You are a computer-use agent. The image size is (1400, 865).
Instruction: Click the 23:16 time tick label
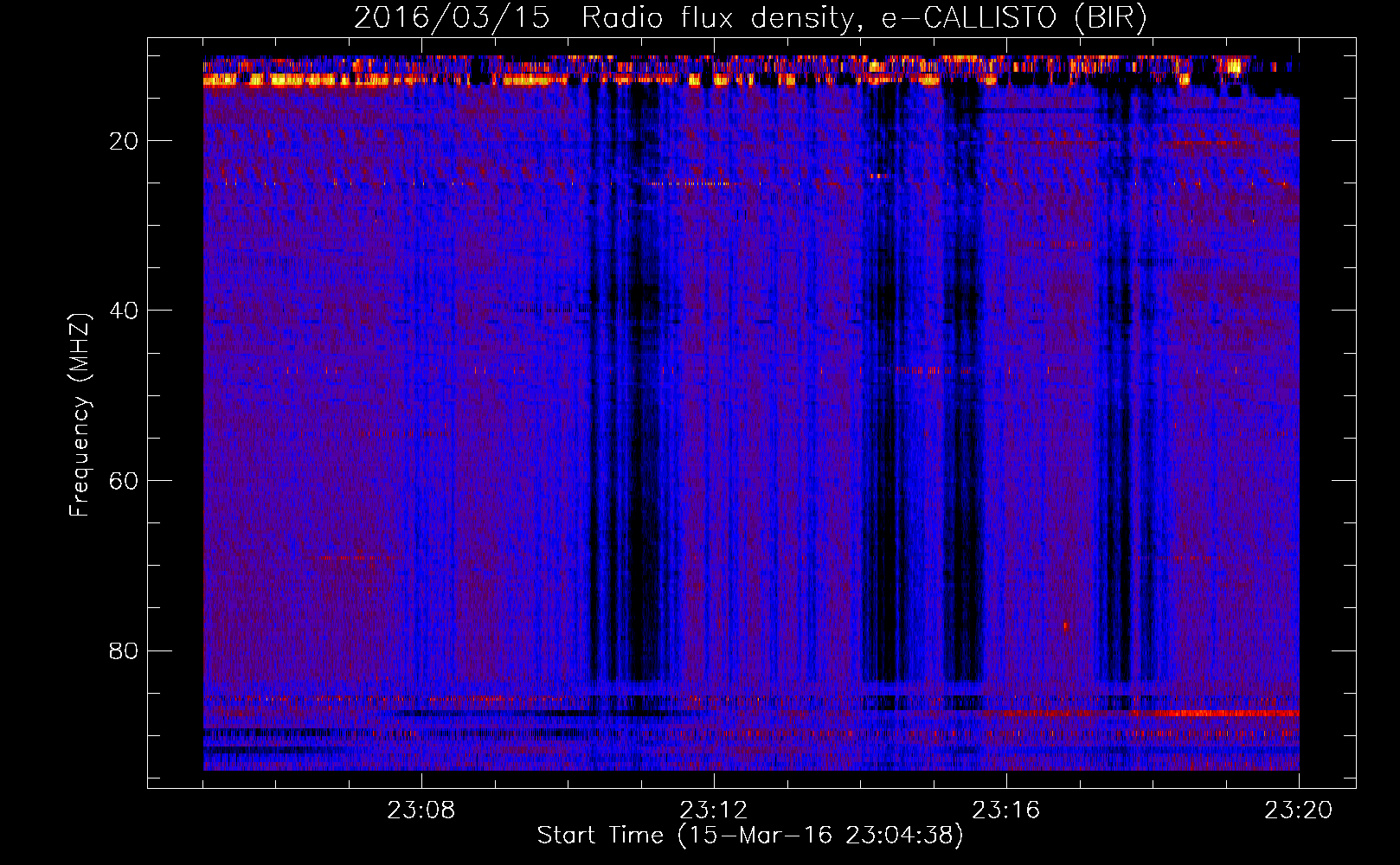pos(1006,811)
